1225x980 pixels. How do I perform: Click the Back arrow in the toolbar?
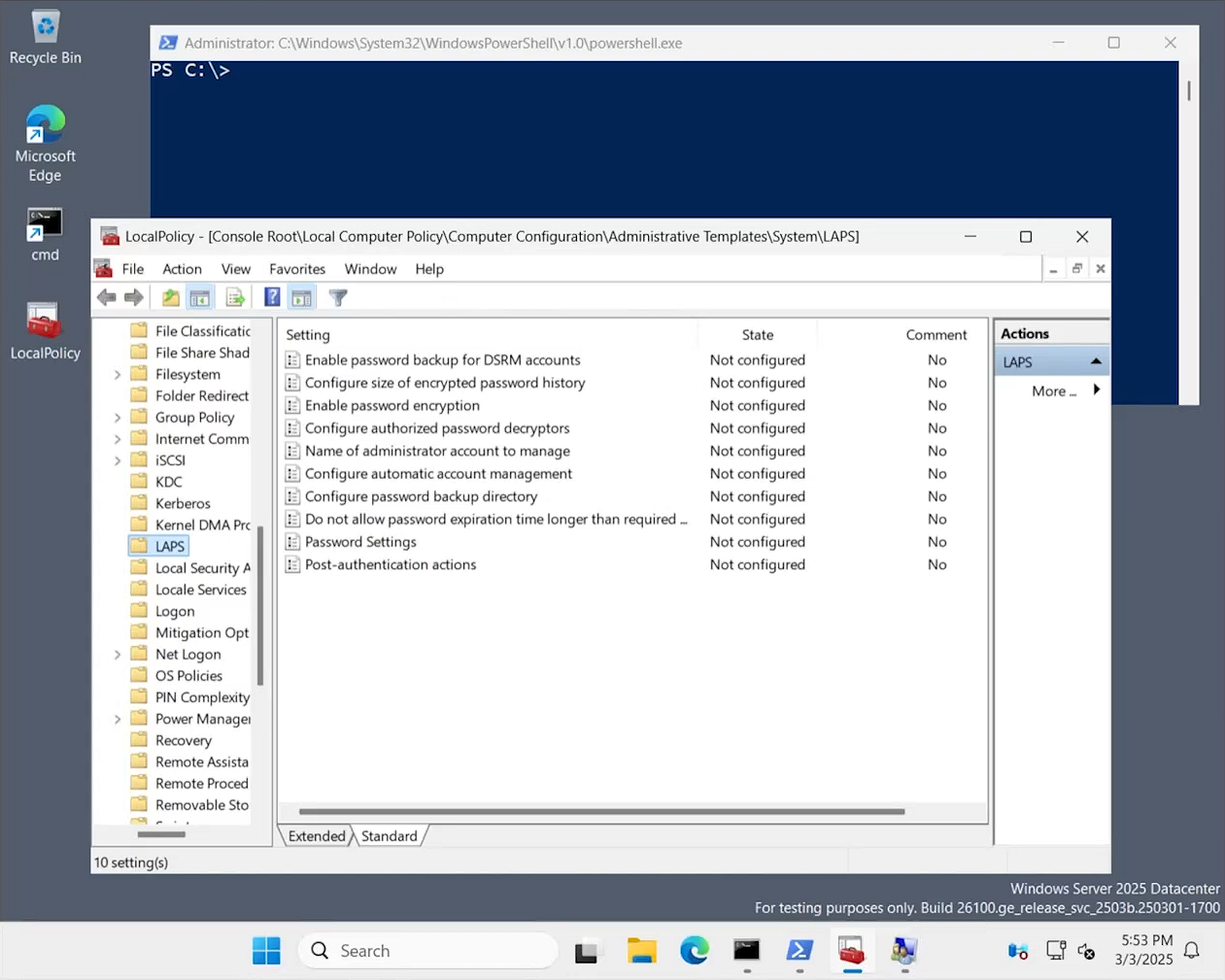pos(106,298)
